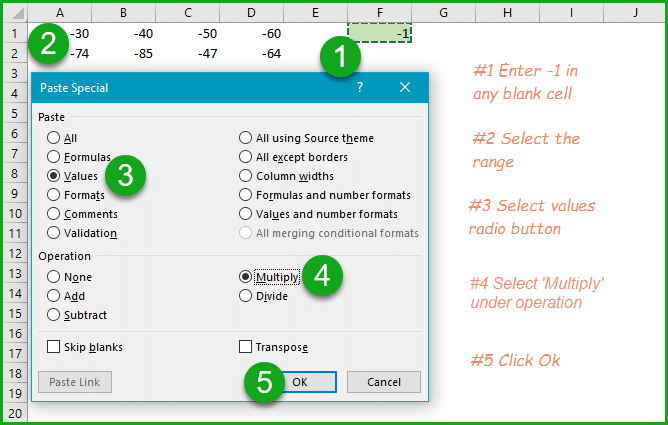The width and height of the screenshot is (668, 425).
Task: Pick the Comments paste option
Action: coord(53,214)
